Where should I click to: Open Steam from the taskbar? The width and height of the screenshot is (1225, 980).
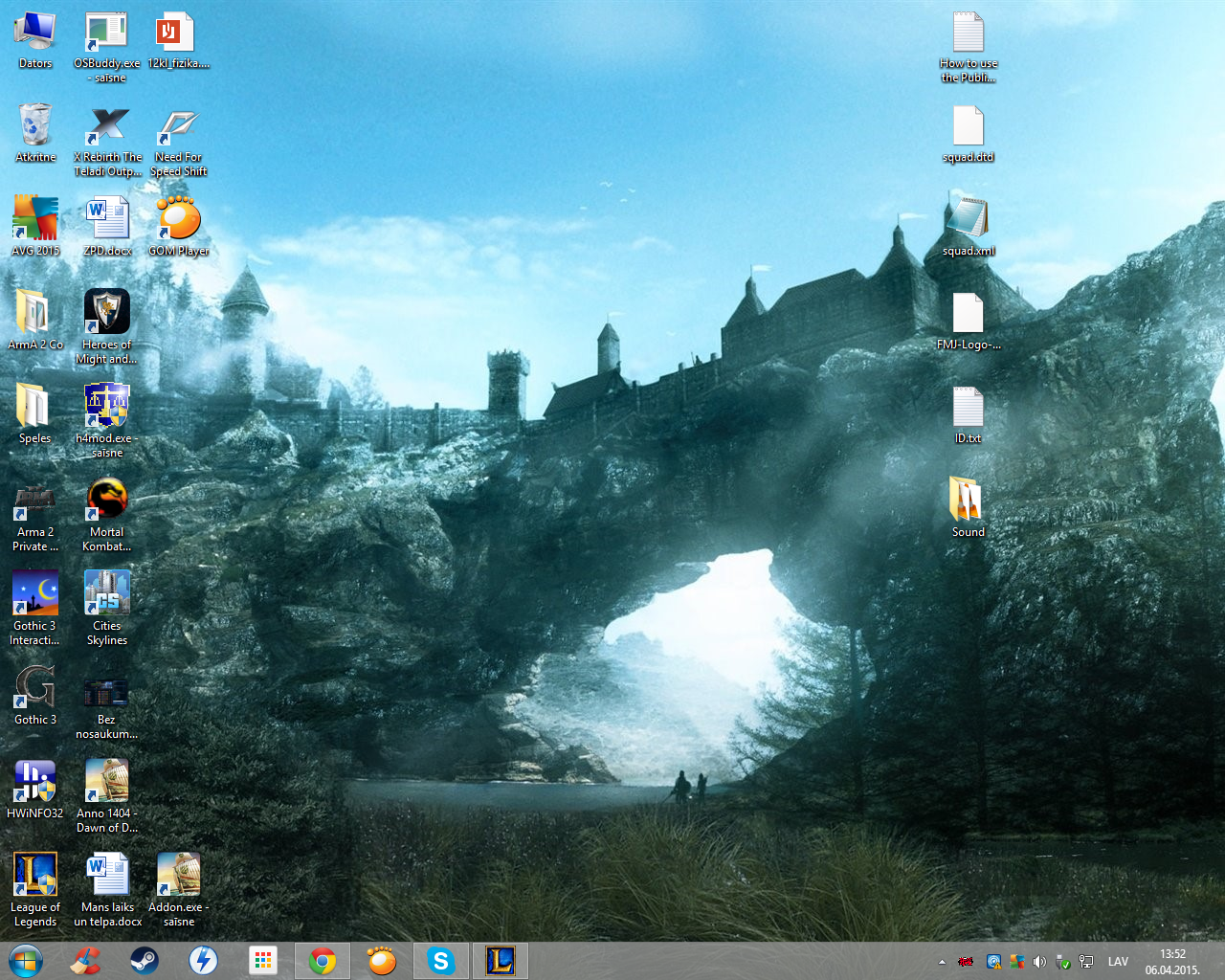(145, 960)
